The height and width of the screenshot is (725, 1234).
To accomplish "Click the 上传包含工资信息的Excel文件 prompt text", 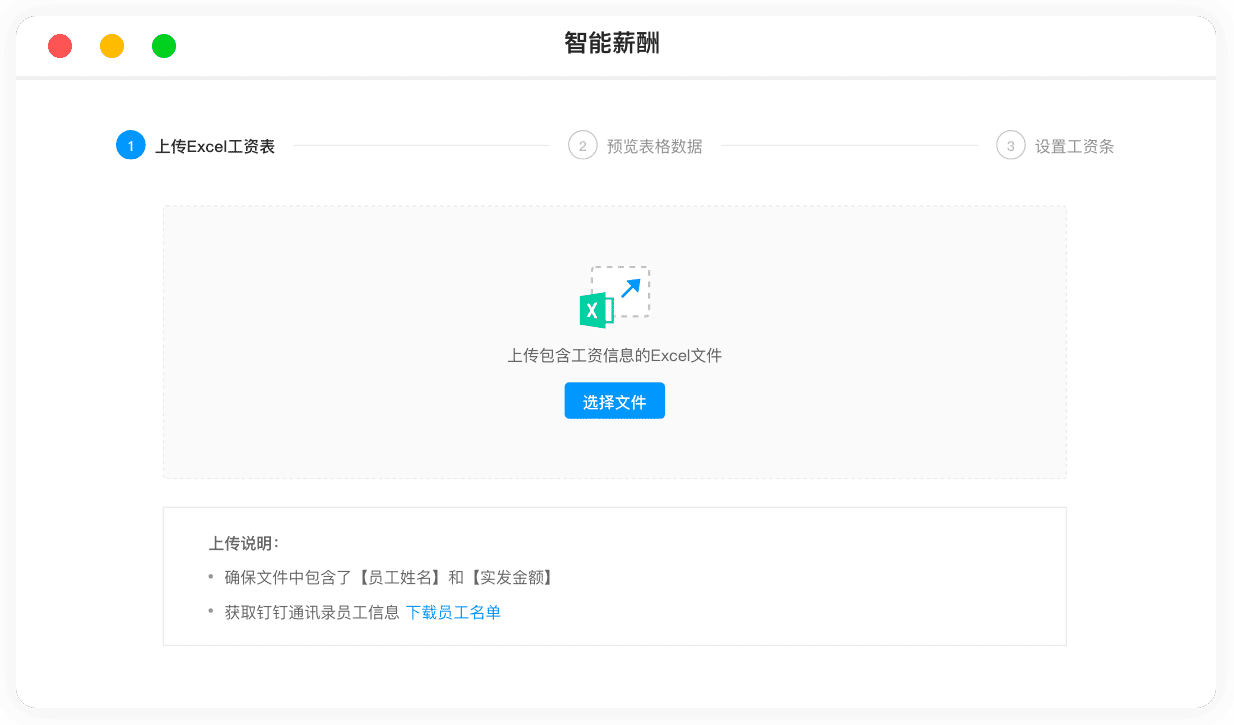I will (614, 355).
